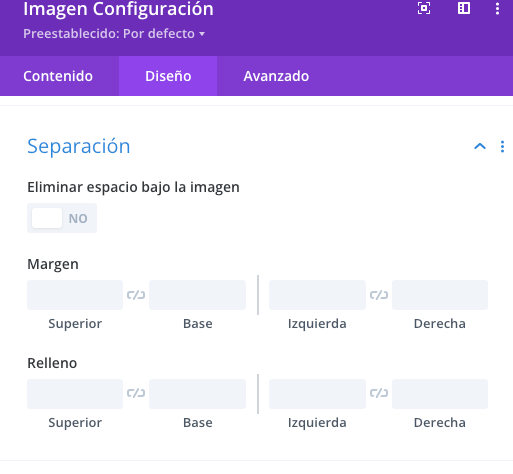Click the Separación section title
This screenshot has width=513, height=474.
tap(79, 146)
